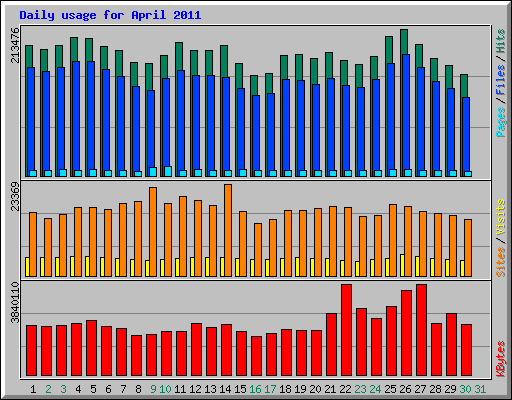Viewport: 512px width, 400px height.
Task: Click the 213476 axis value
Action: (x=15, y=46)
